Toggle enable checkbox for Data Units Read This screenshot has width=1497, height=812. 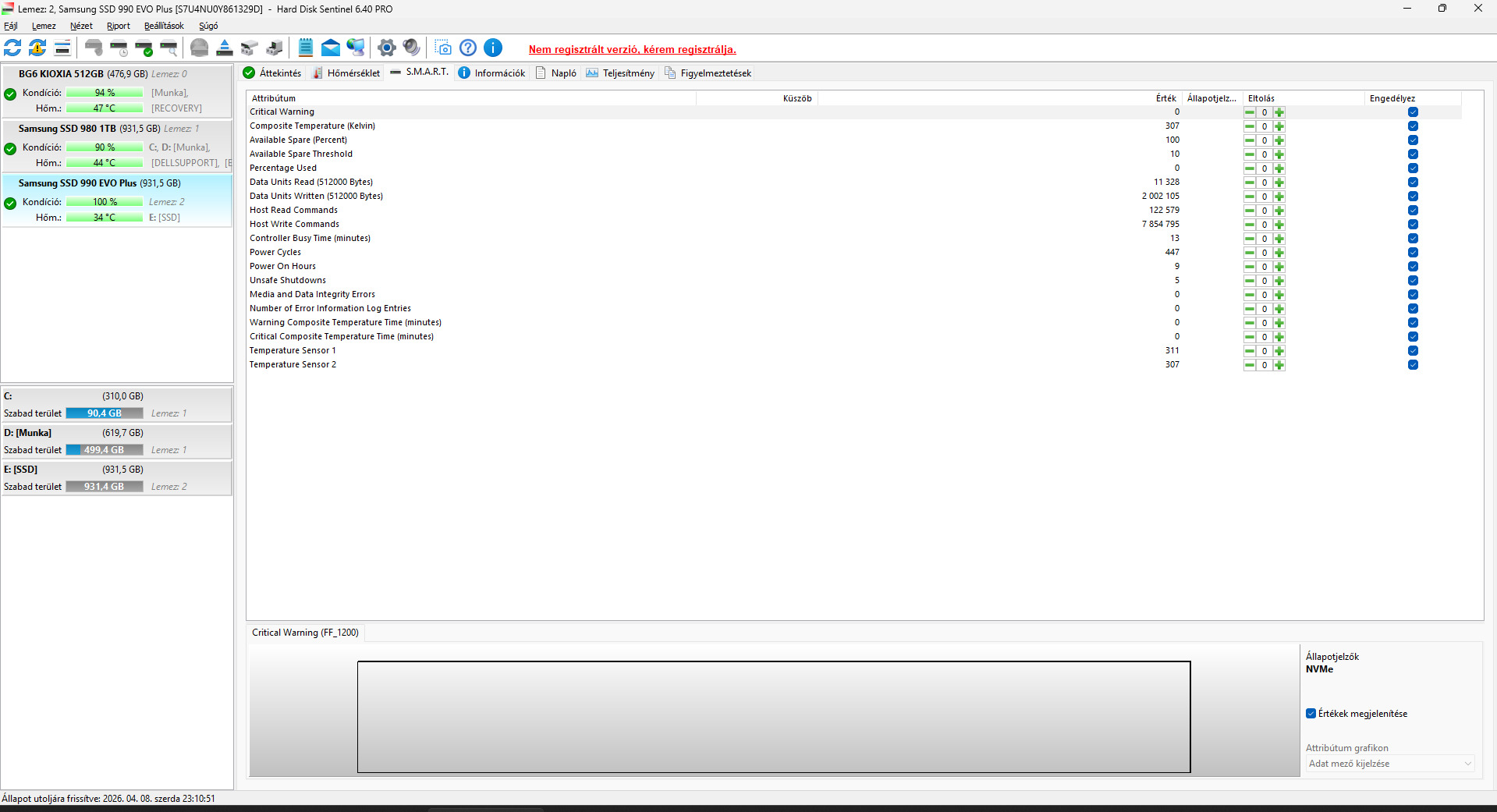coord(1413,183)
